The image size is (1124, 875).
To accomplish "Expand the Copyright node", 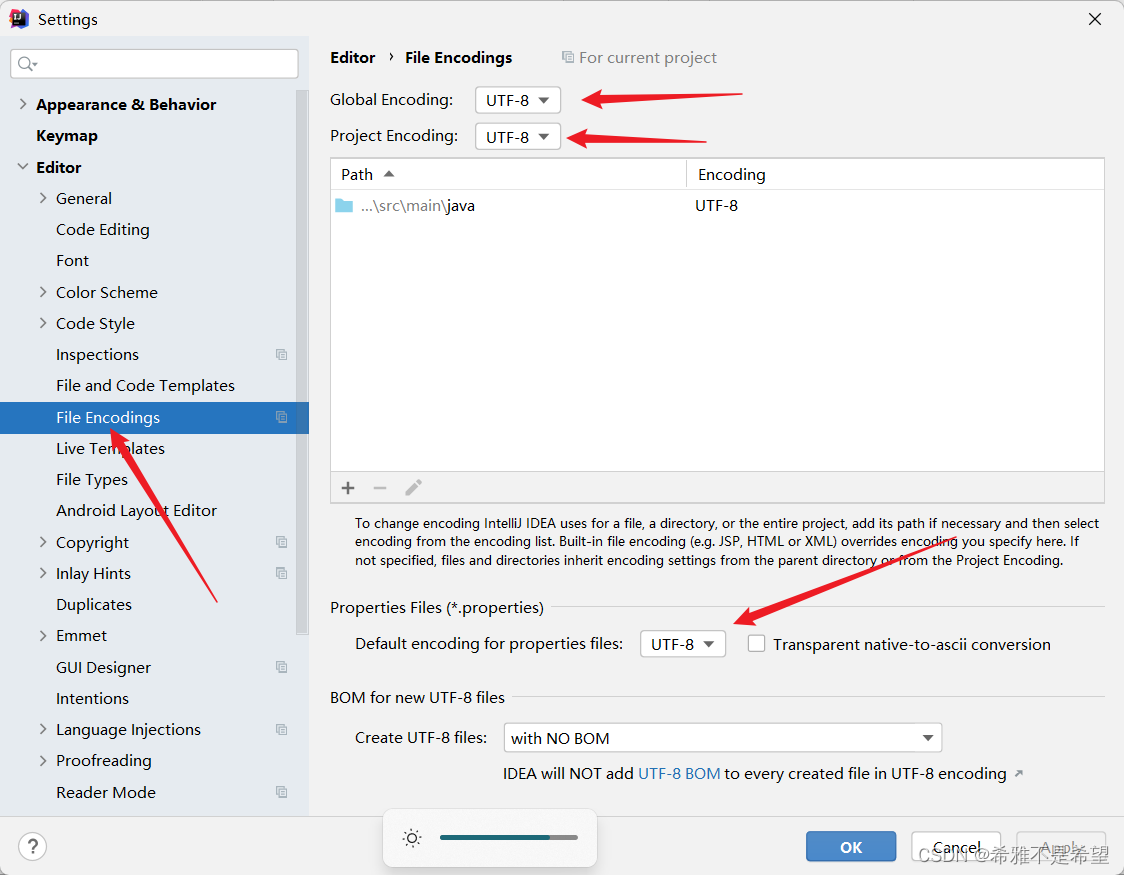I will [43, 542].
